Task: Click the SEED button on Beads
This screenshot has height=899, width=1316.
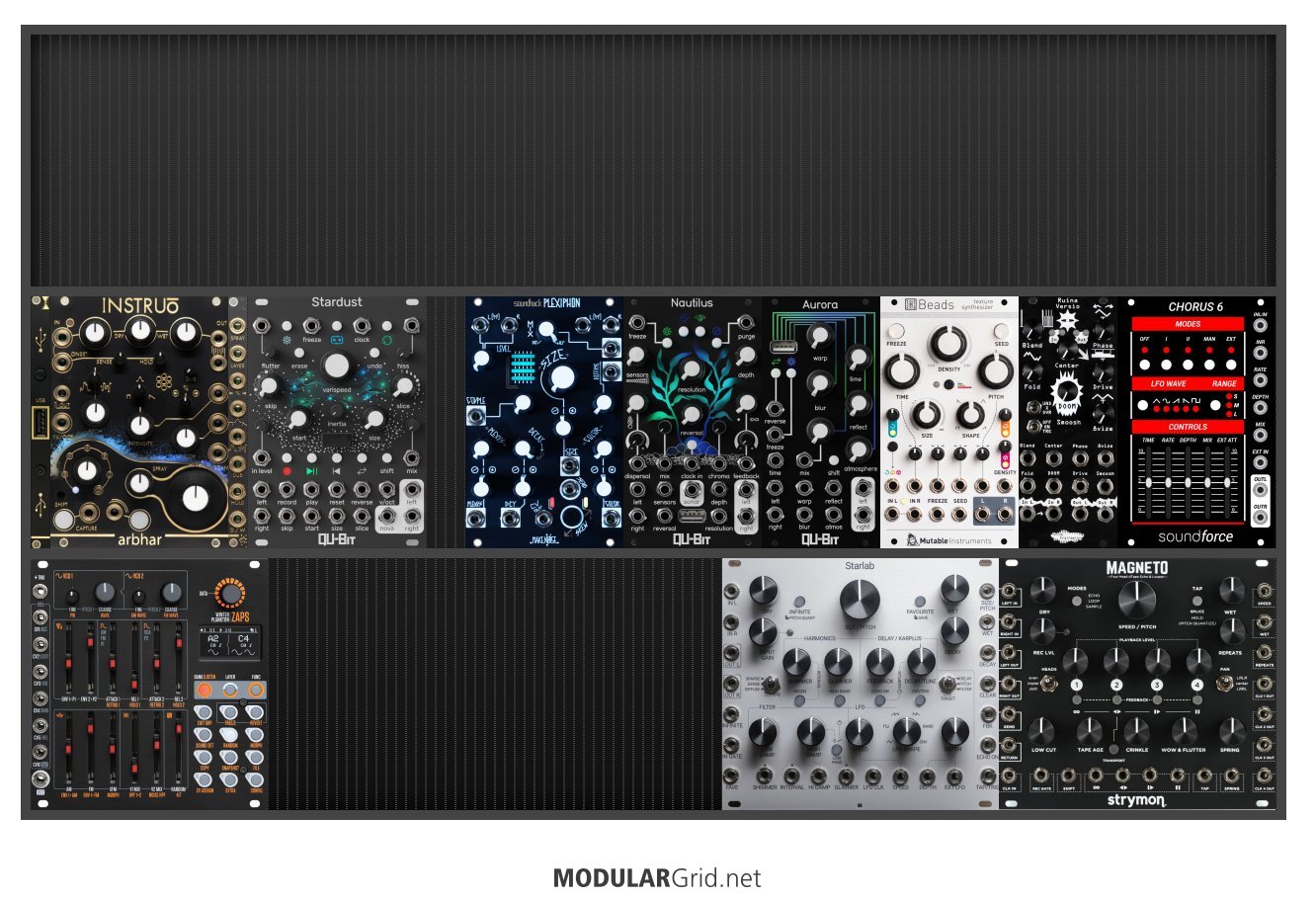Action: coord(1002,331)
